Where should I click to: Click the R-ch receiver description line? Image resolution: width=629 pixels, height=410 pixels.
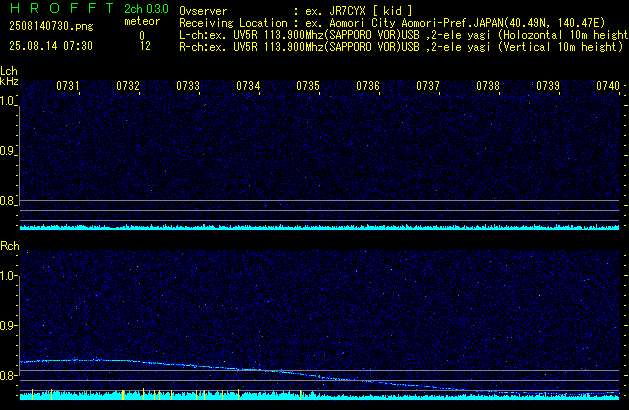coord(401,47)
